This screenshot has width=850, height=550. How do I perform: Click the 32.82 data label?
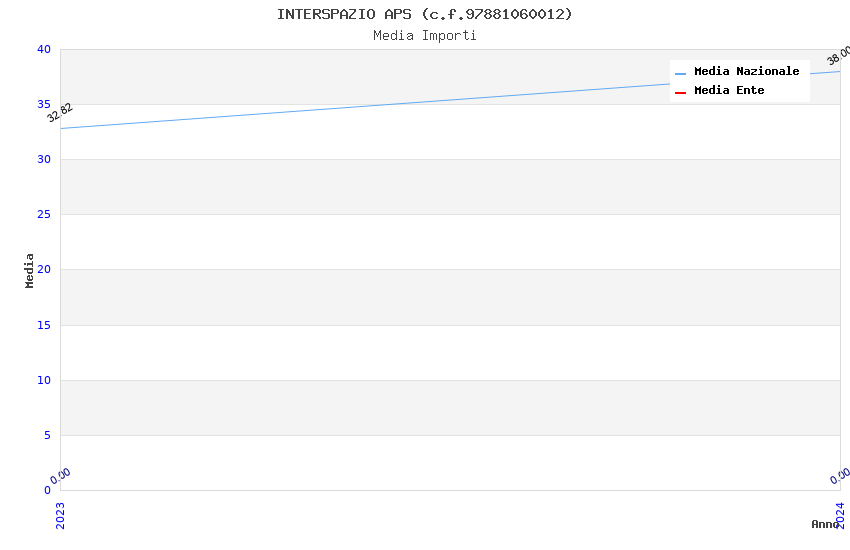point(60,112)
